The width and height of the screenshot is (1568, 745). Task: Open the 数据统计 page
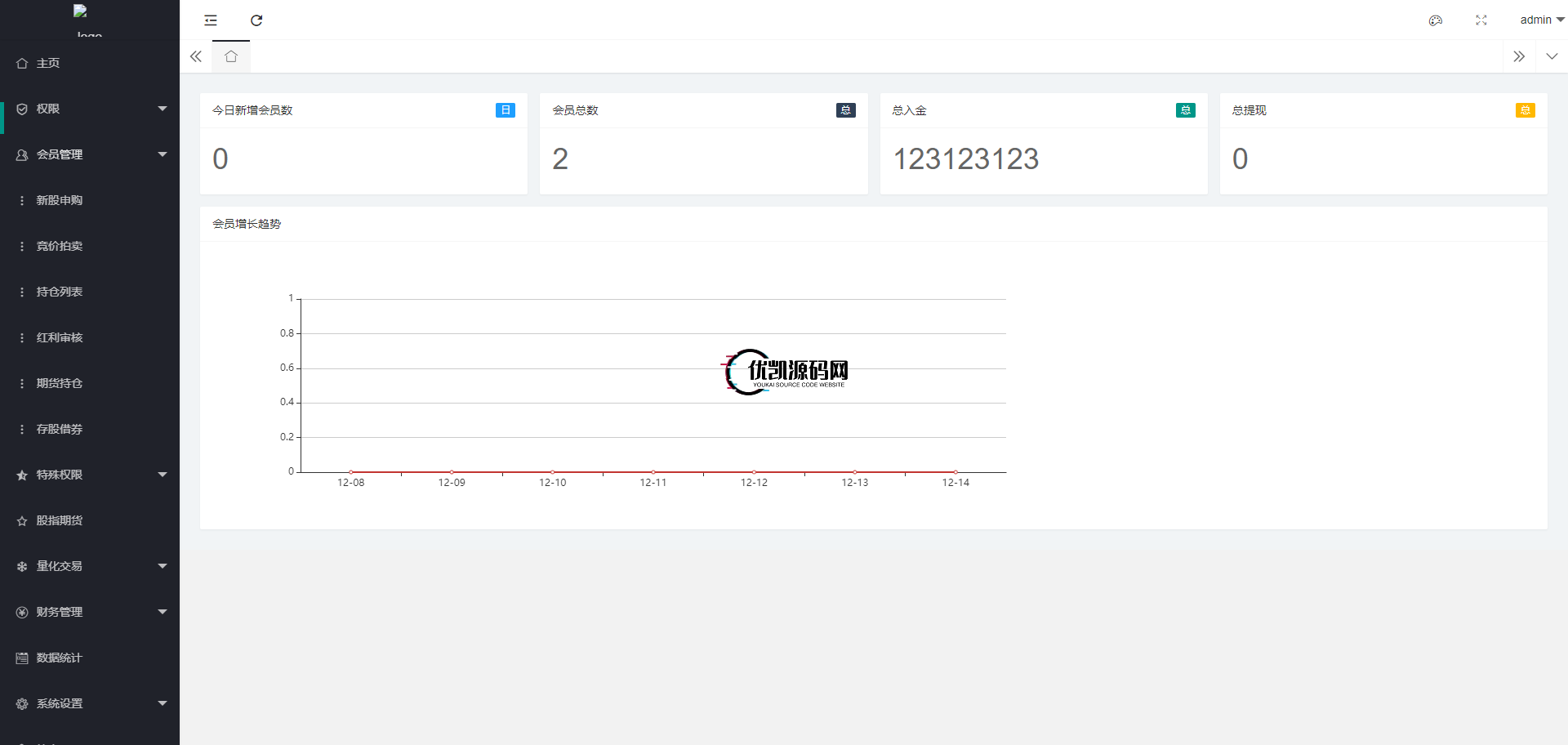pos(59,658)
